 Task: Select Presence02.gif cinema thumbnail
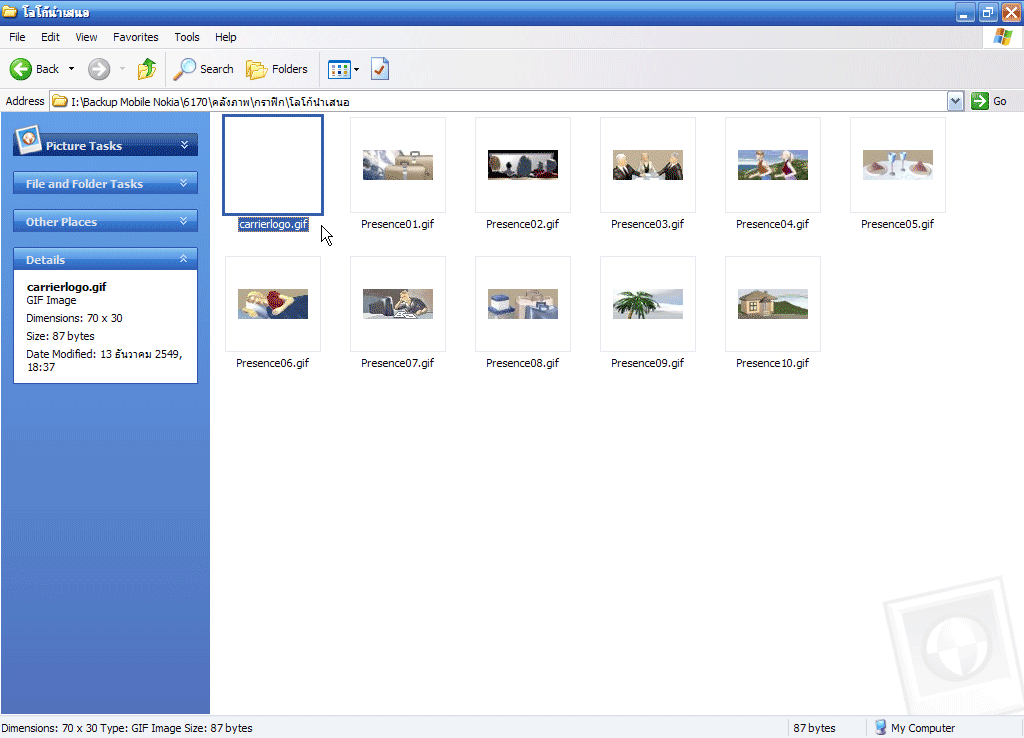click(x=523, y=165)
